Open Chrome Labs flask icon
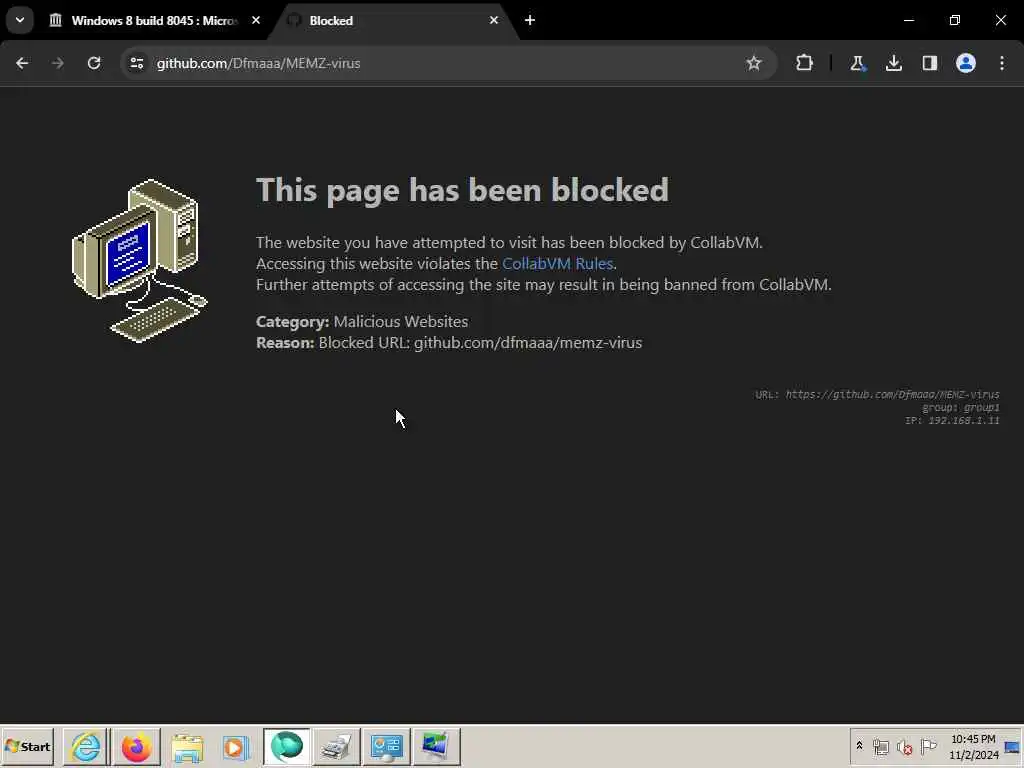 tap(857, 63)
